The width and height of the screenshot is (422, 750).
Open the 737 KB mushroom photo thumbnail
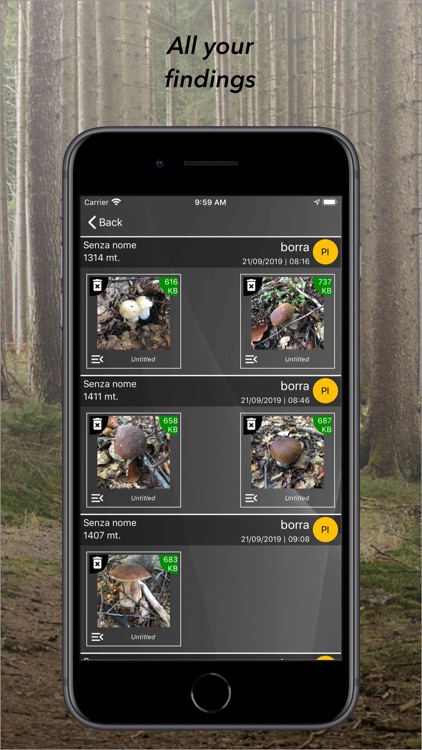pos(288,313)
